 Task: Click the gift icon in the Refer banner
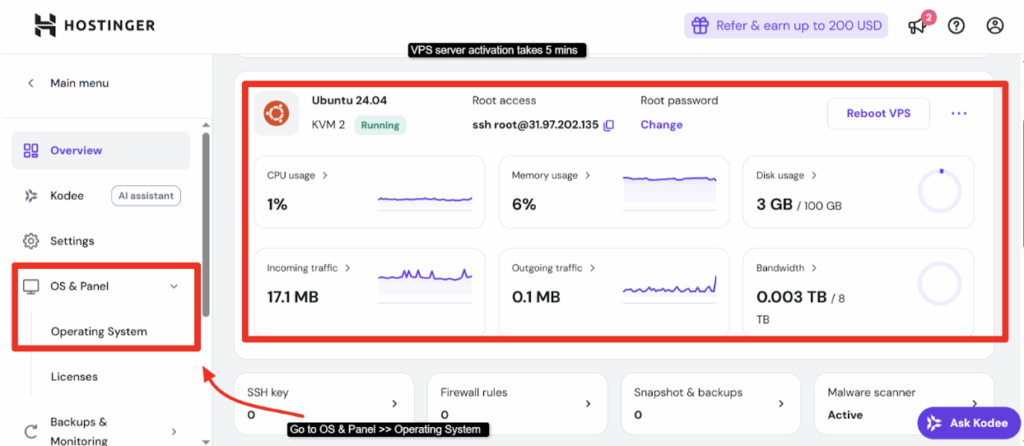[x=700, y=26]
